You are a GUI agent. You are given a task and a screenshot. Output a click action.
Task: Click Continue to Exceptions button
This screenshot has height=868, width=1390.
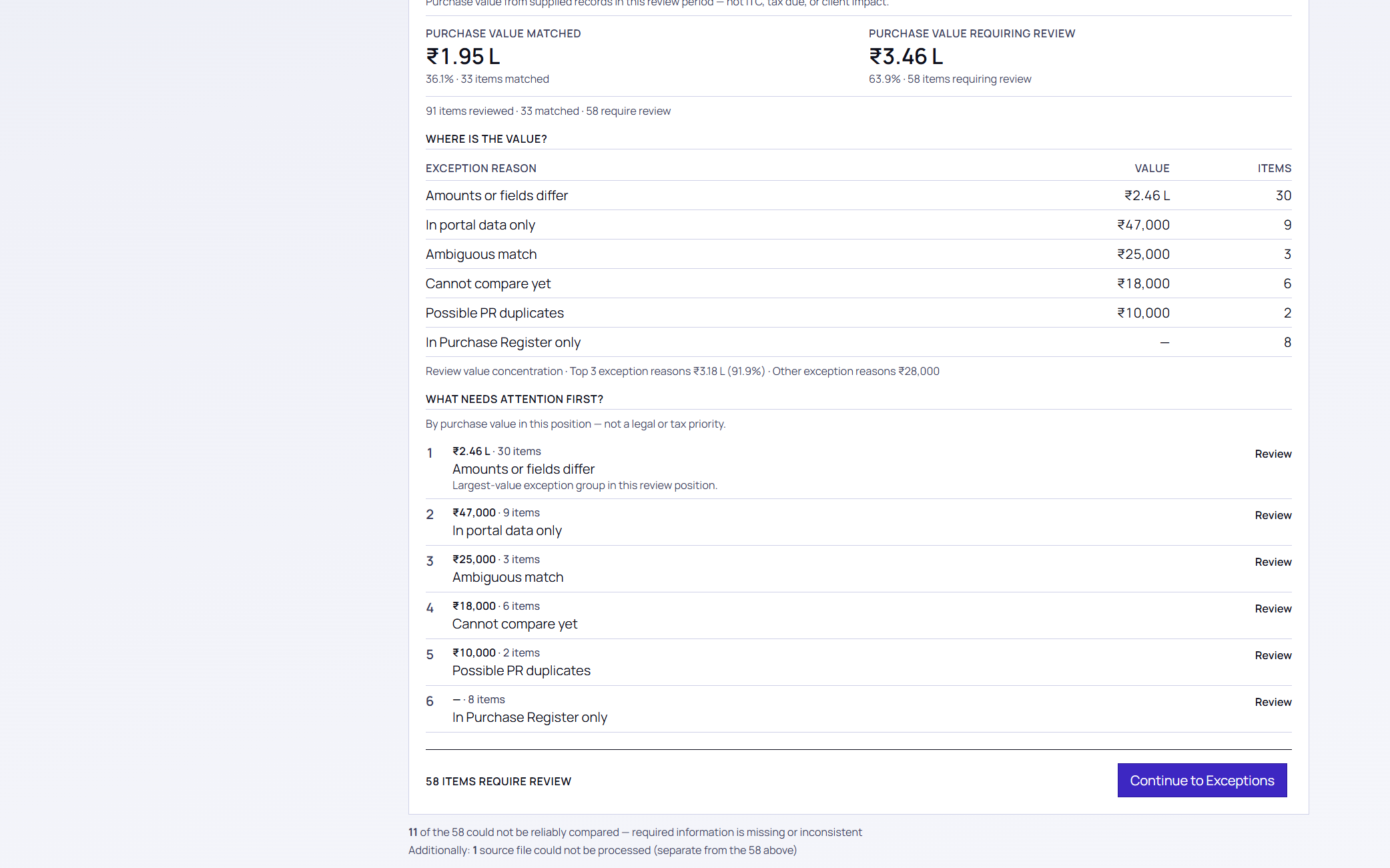click(1202, 780)
